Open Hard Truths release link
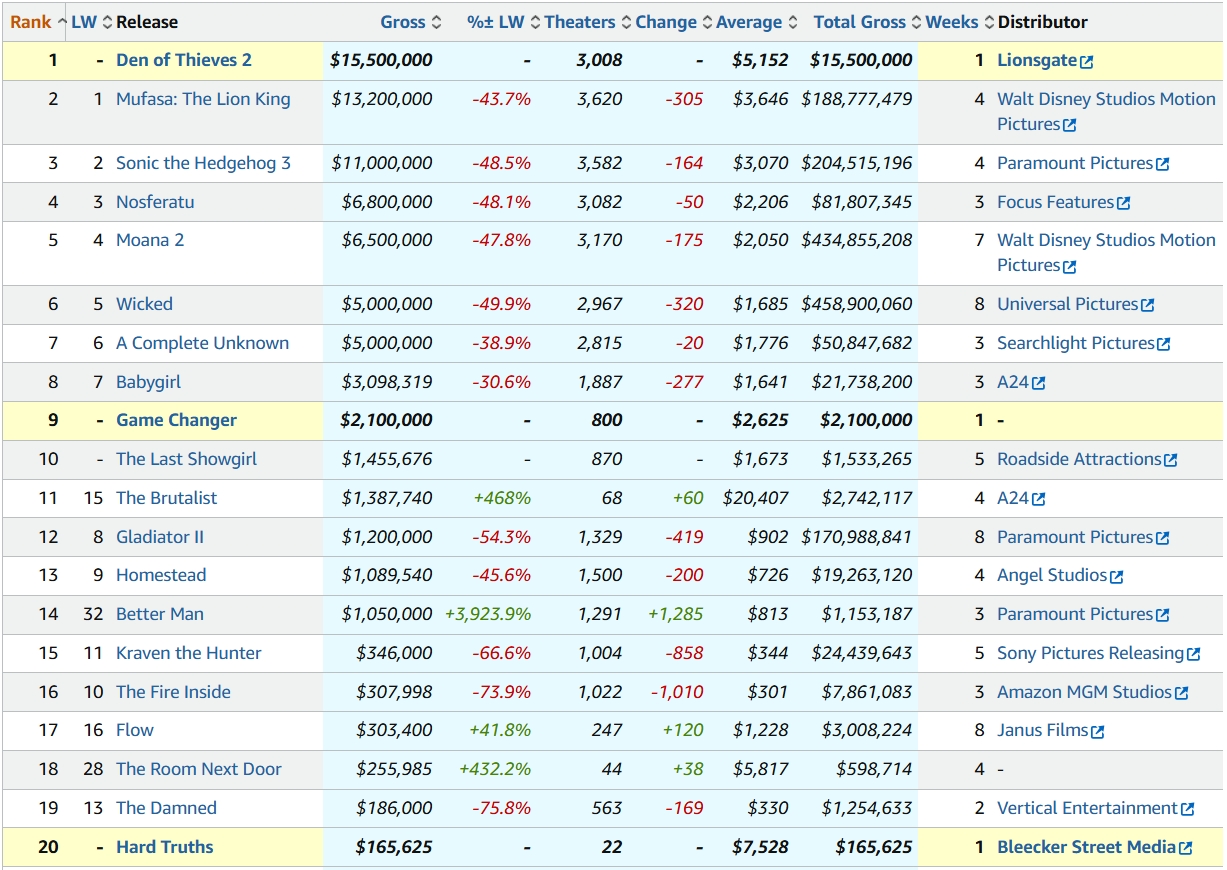 tap(165, 847)
